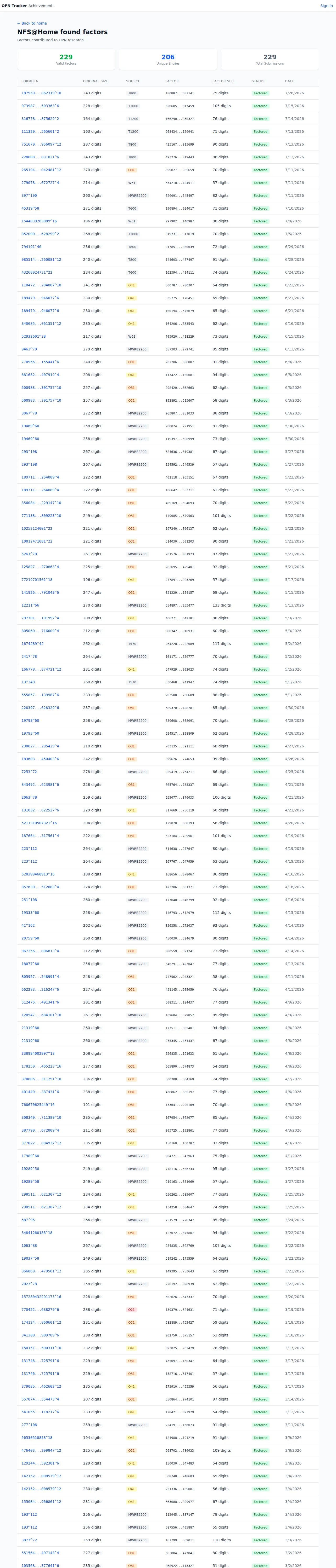Image resolution: width=336 pixels, height=1568 pixels.
Task: Open the 9463^70 formula link
Action: (x=29, y=349)
